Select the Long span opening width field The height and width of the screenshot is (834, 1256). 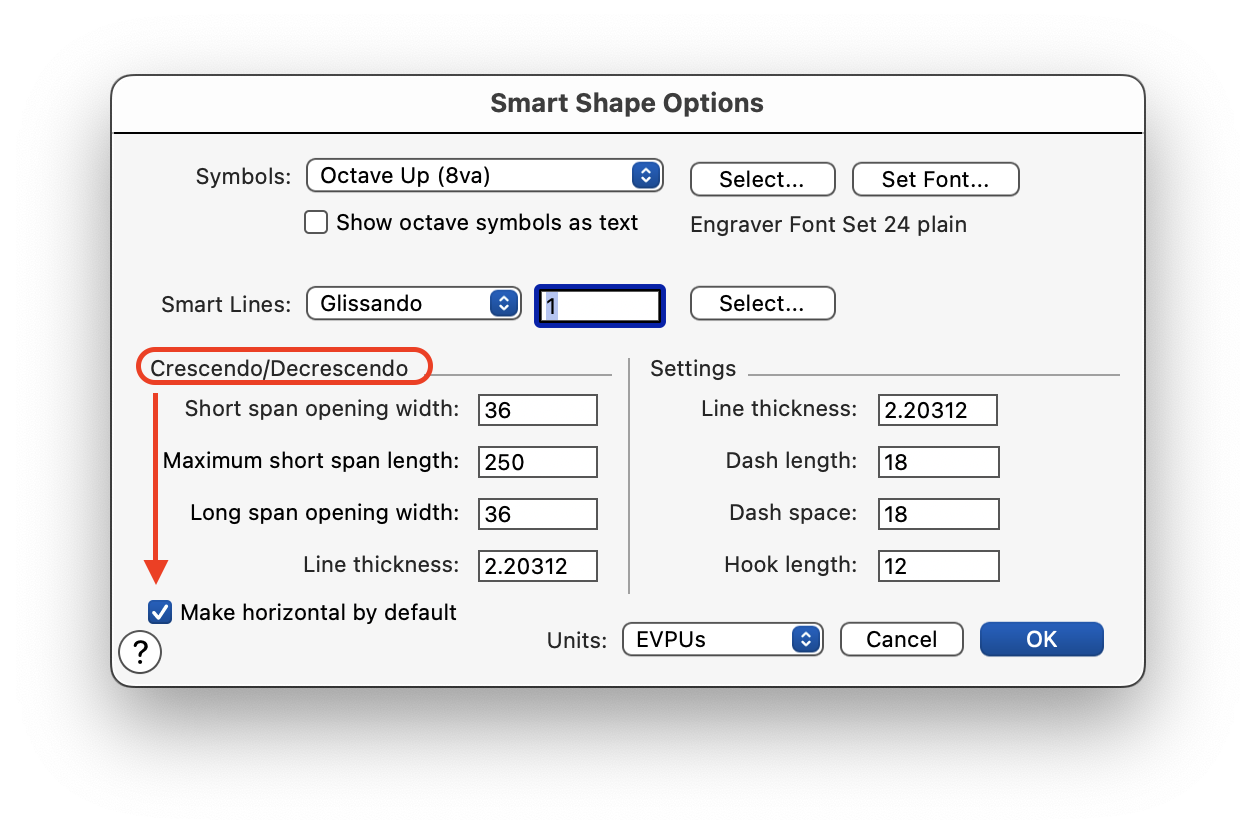[x=538, y=514]
